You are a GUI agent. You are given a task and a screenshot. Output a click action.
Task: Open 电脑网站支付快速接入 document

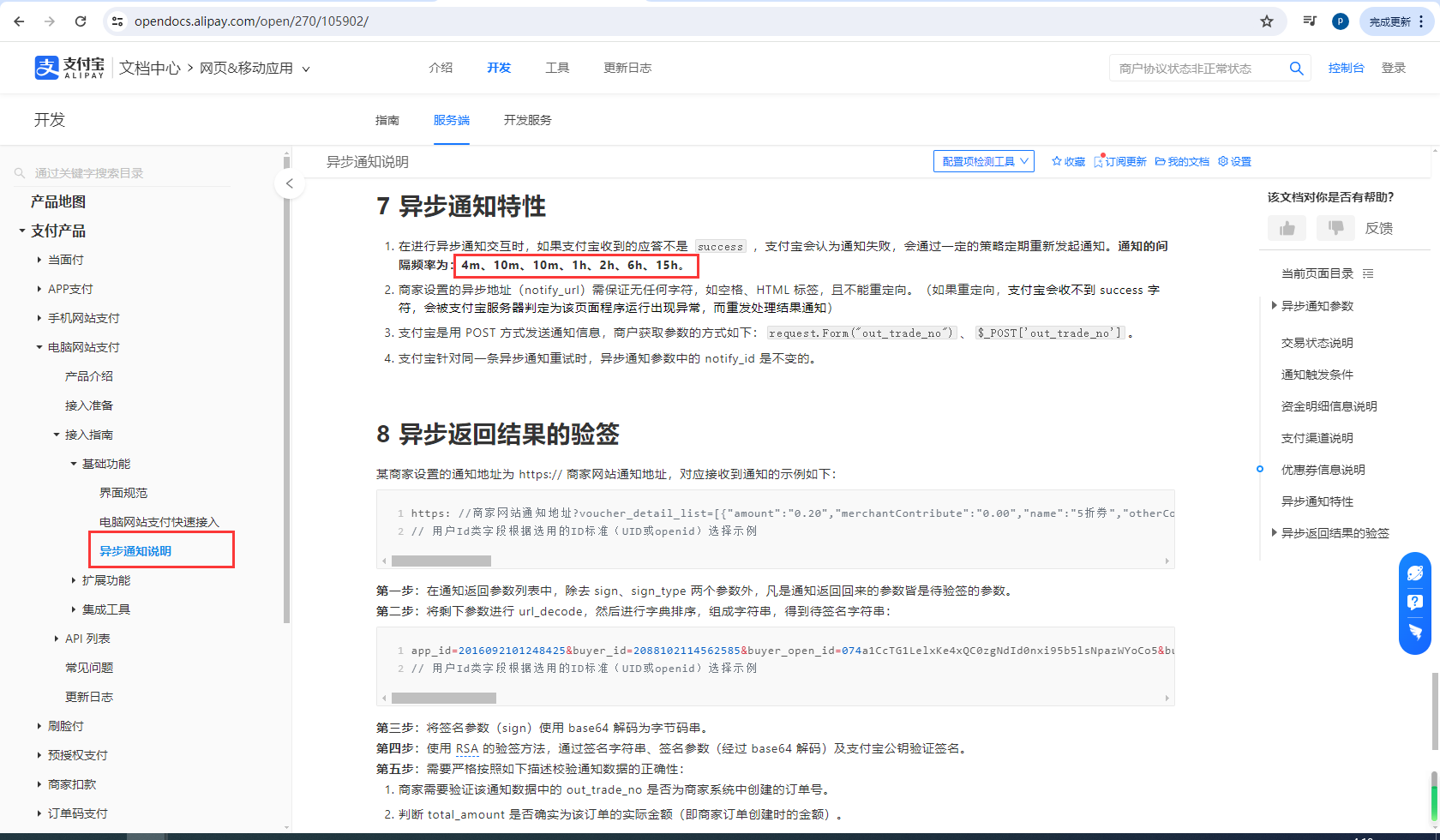(159, 522)
